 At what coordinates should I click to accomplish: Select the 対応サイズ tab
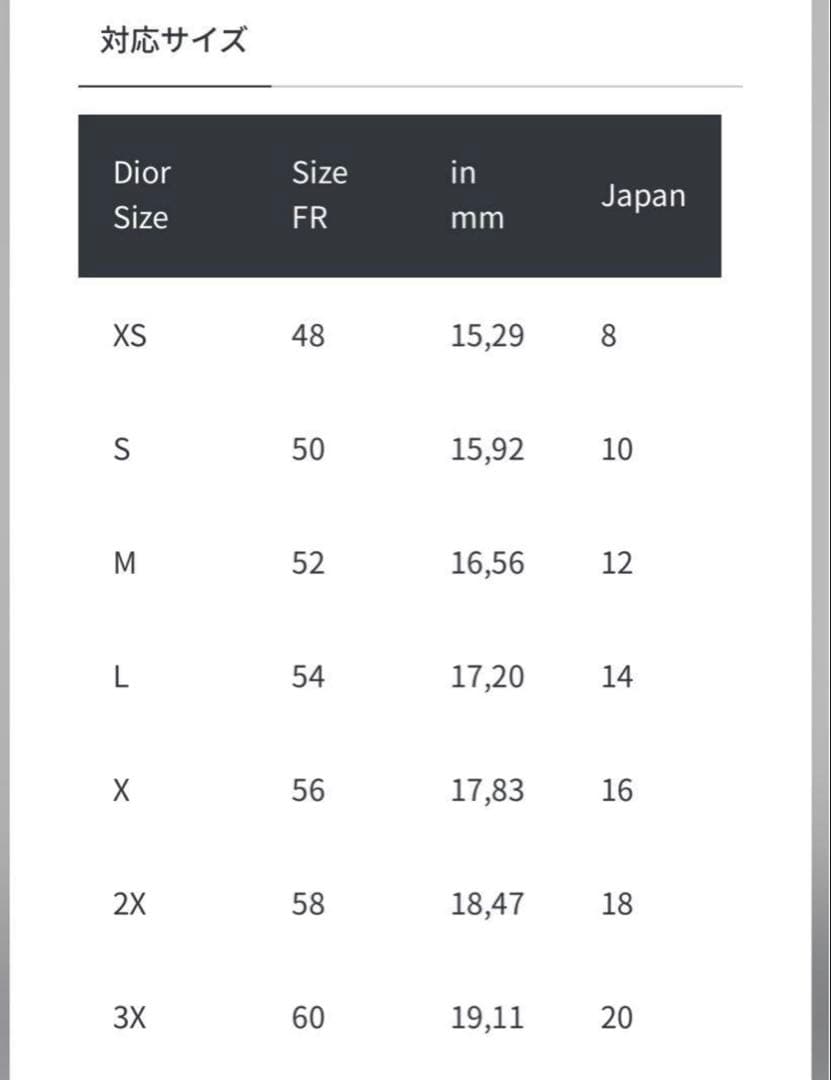173,42
